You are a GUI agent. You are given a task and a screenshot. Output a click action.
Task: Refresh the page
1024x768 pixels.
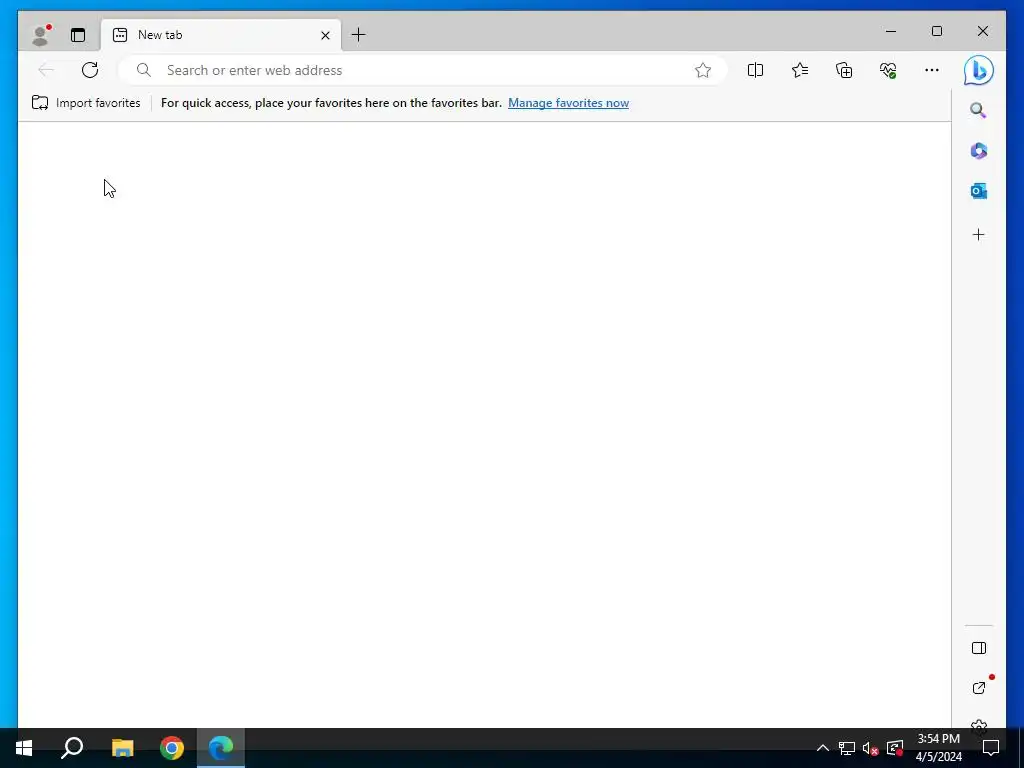click(90, 70)
